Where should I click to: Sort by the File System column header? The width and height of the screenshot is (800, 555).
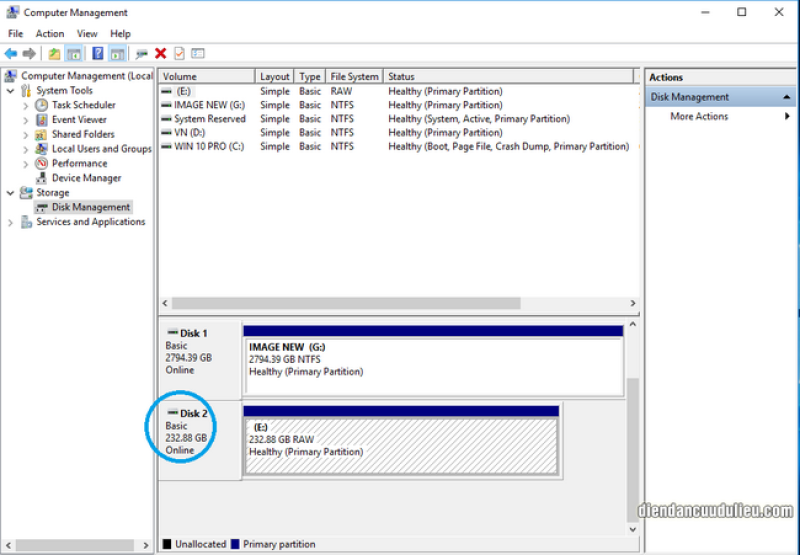coord(354,76)
